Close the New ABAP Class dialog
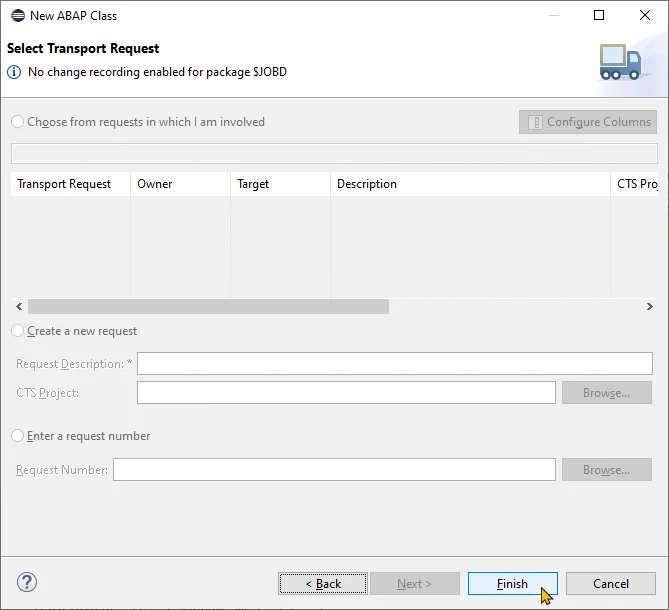The image size is (669, 610). coord(645,15)
